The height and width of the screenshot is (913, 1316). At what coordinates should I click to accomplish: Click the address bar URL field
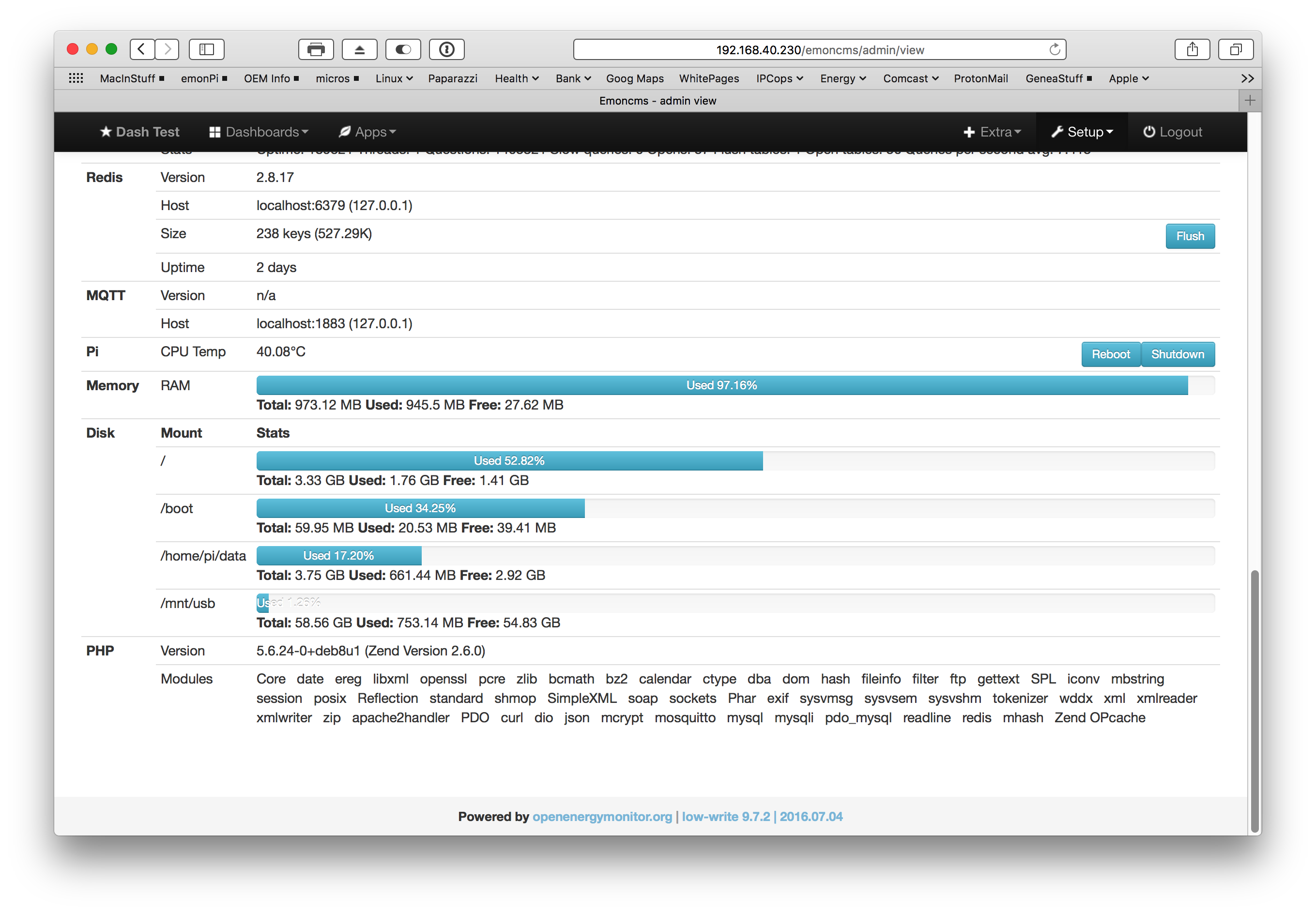[x=819, y=50]
